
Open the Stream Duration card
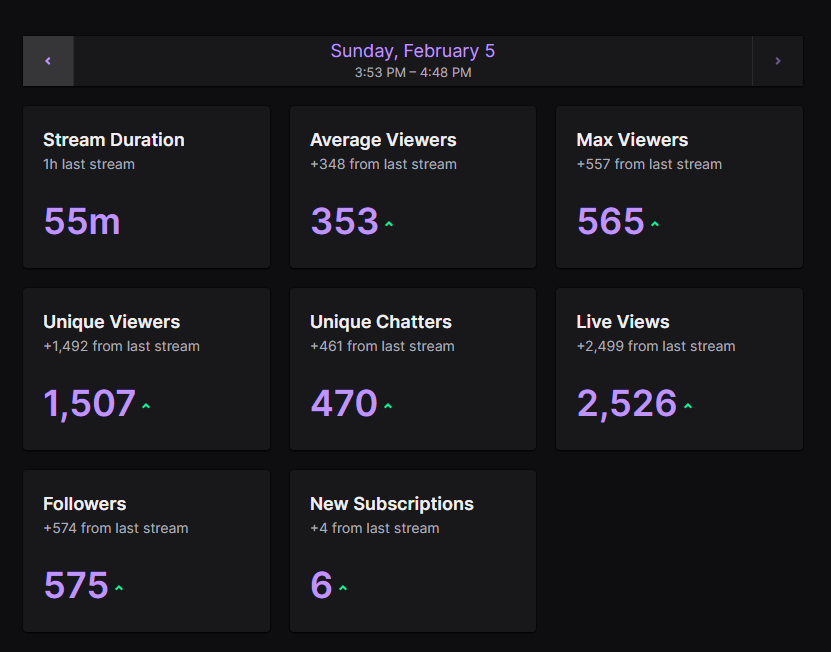click(146, 187)
